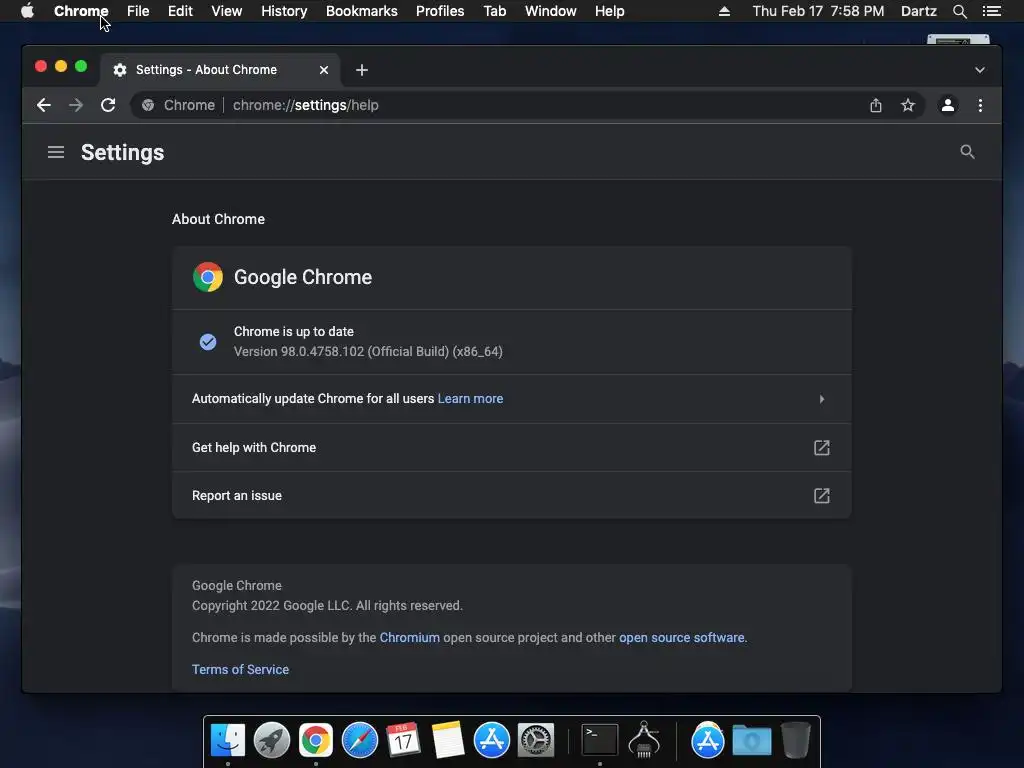Screen dimensions: 1024x768
Task: Click Google Chrome in the dock
Action: 315,740
